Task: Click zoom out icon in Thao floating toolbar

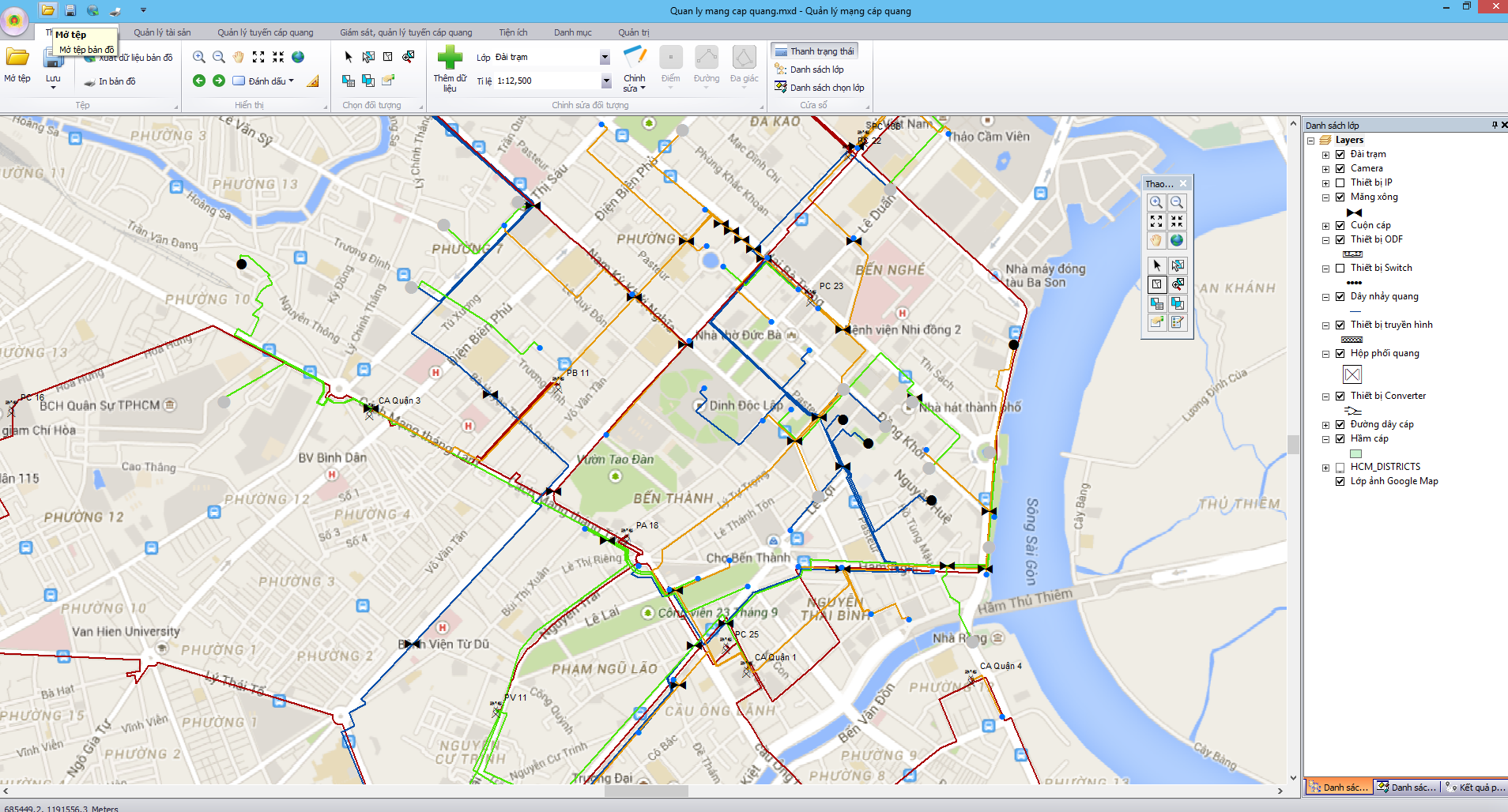Action: 1177,202
